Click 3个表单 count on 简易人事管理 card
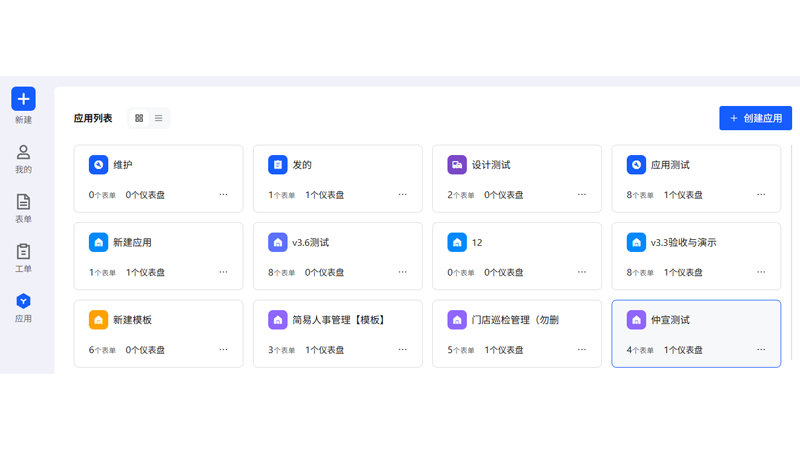The image size is (800, 450). pyautogui.click(x=282, y=350)
